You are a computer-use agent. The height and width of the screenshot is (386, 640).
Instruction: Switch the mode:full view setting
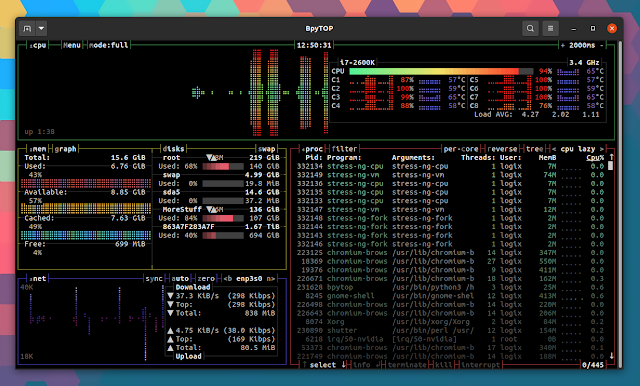[109, 45]
